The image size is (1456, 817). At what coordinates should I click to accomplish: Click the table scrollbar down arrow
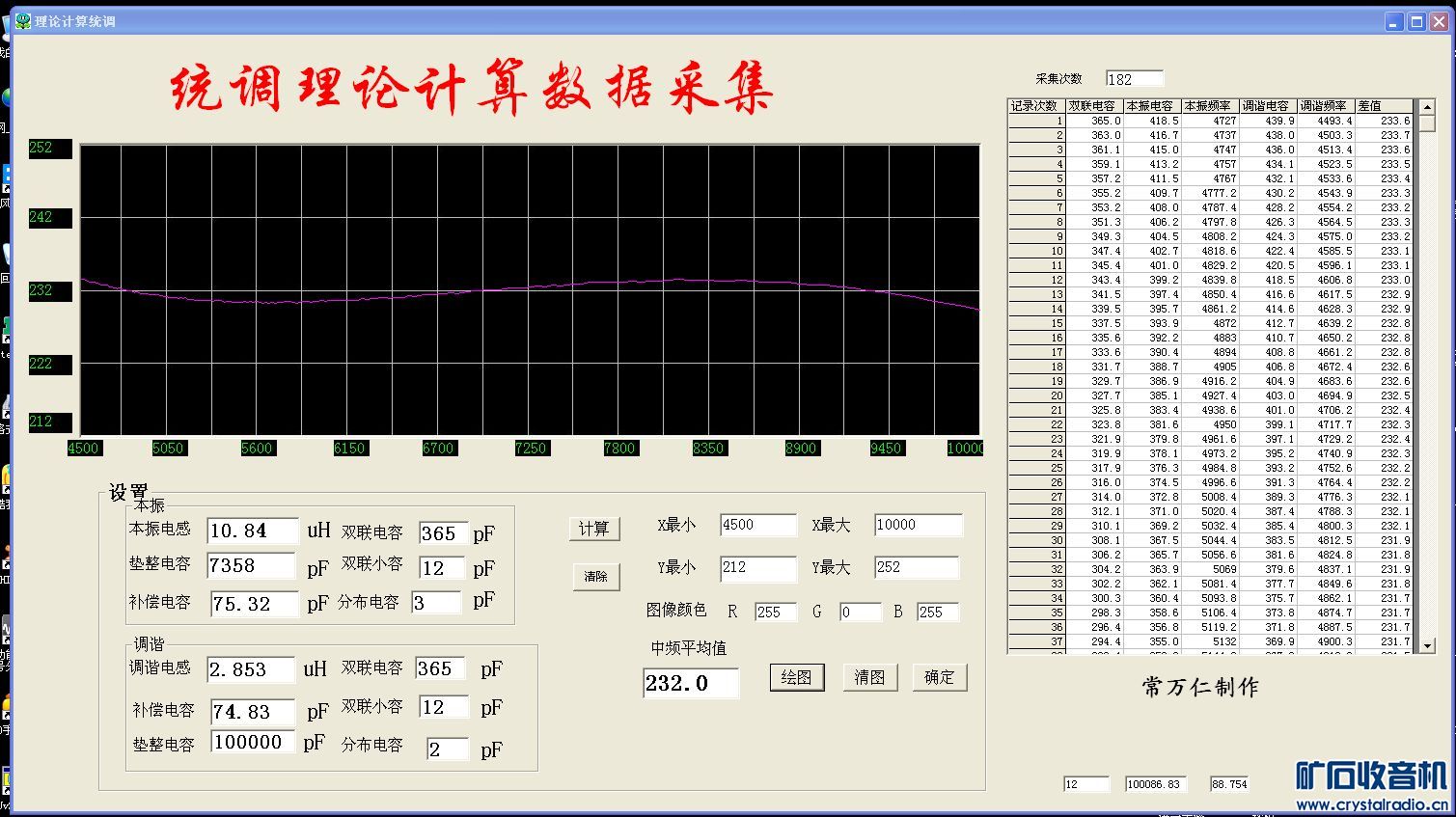[1427, 645]
